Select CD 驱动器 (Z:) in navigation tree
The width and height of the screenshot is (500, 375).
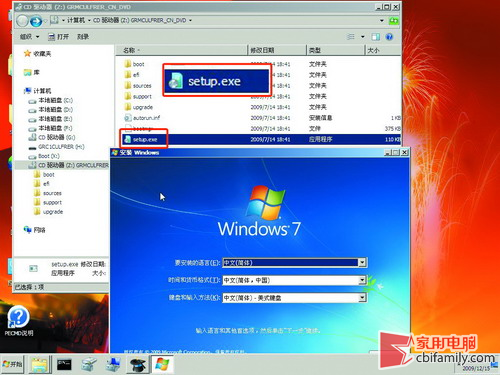[x=69, y=165]
